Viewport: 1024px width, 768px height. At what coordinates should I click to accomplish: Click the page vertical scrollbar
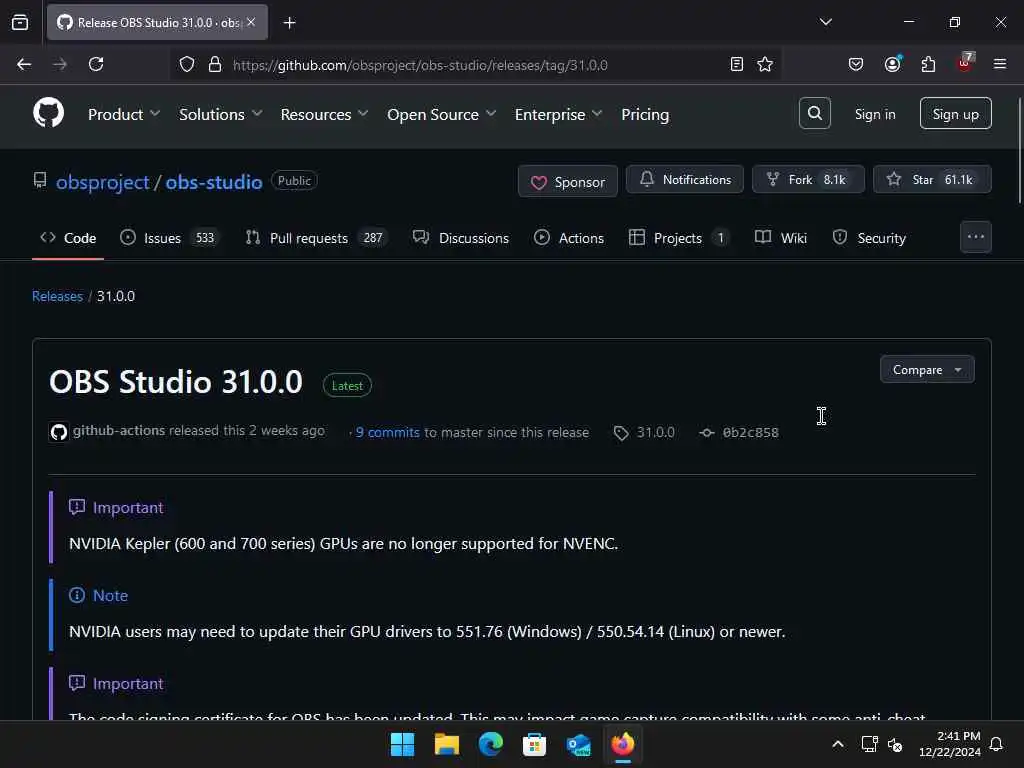point(1019,150)
